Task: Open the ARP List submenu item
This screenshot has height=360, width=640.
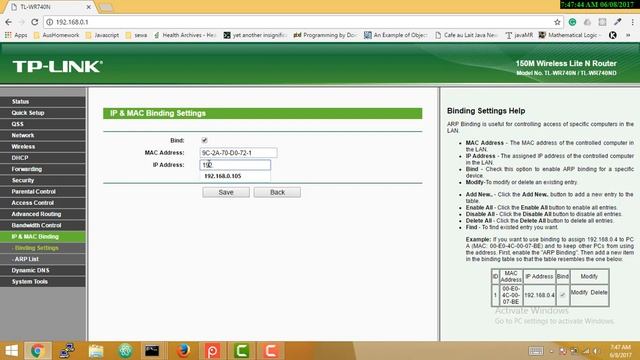Action: tap(43, 259)
